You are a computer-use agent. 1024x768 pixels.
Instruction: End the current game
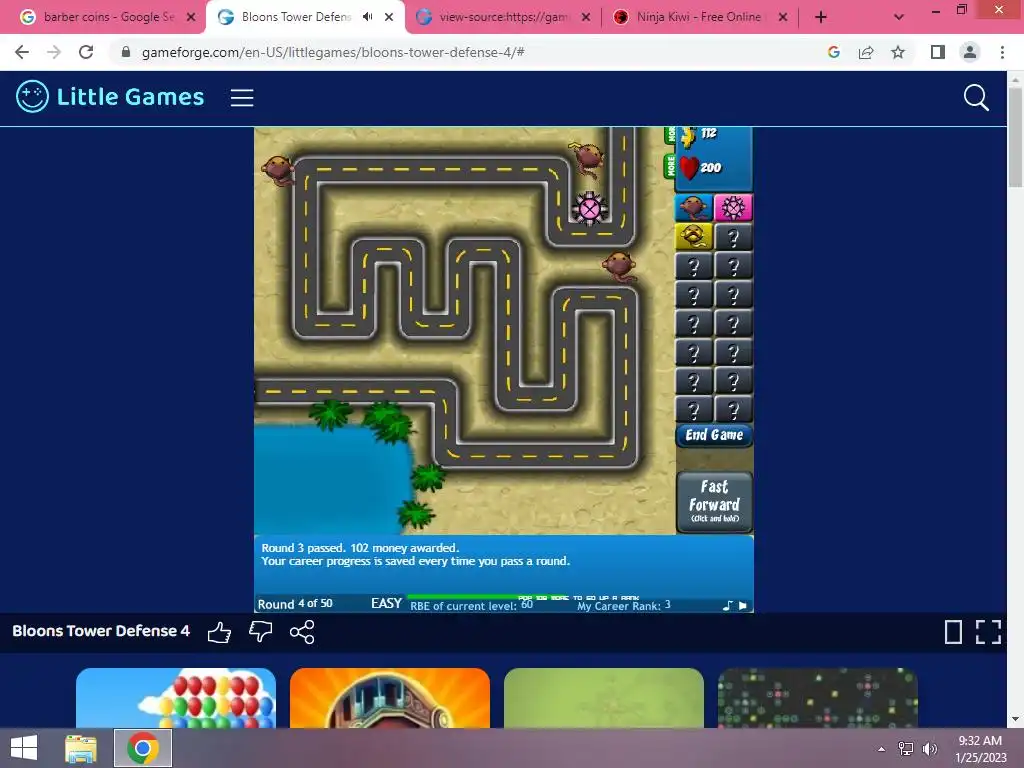pyautogui.click(x=714, y=435)
